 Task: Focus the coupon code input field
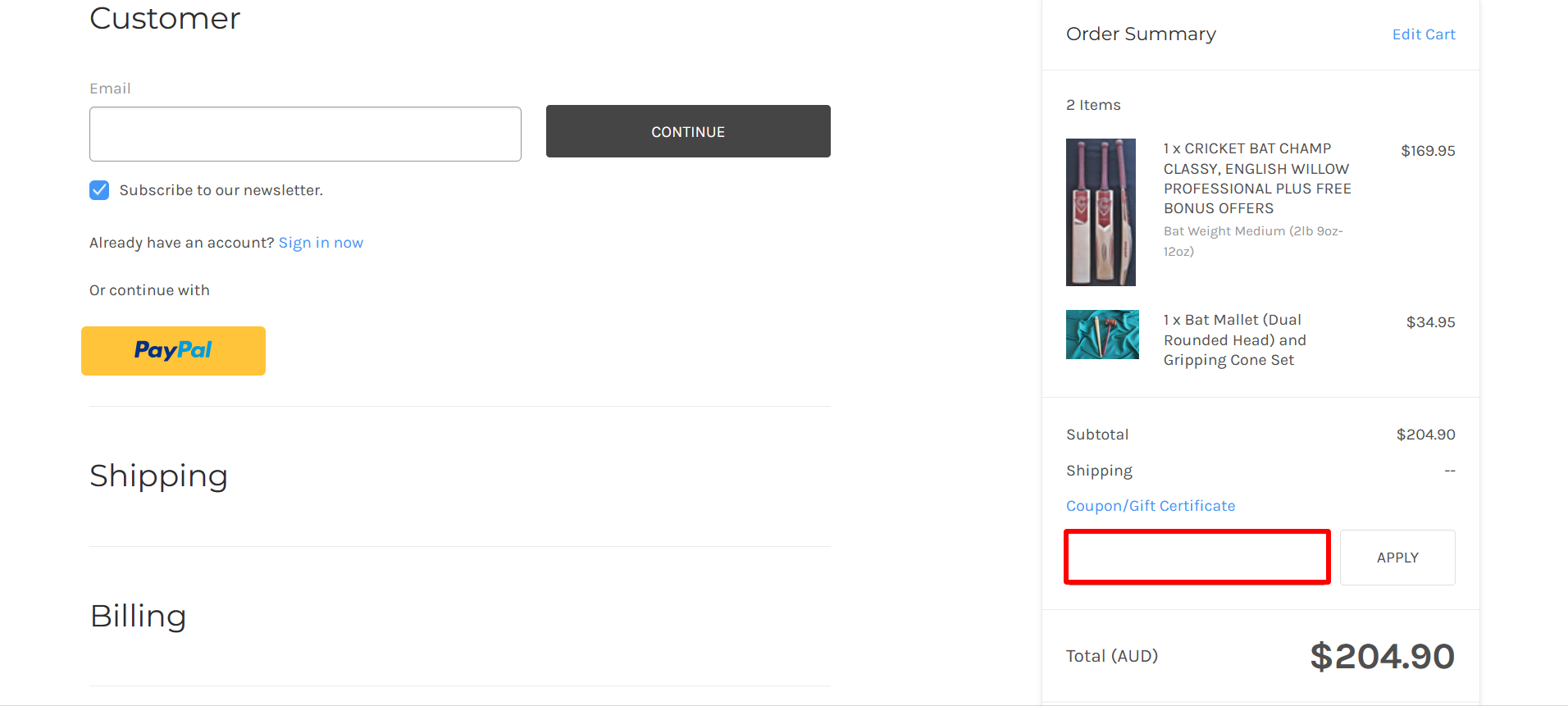tap(1197, 558)
